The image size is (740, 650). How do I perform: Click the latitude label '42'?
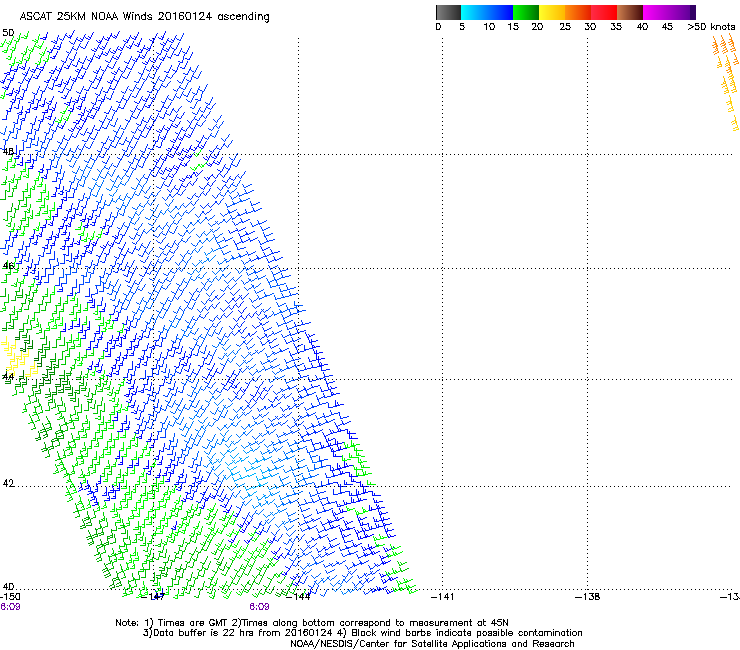8,483
